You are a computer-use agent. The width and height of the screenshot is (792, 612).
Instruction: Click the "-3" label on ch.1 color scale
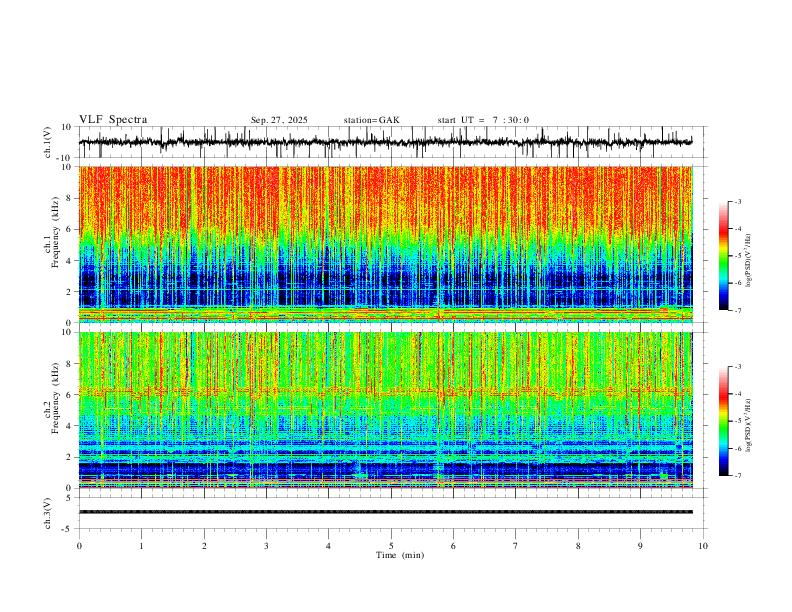[x=737, y=201]
